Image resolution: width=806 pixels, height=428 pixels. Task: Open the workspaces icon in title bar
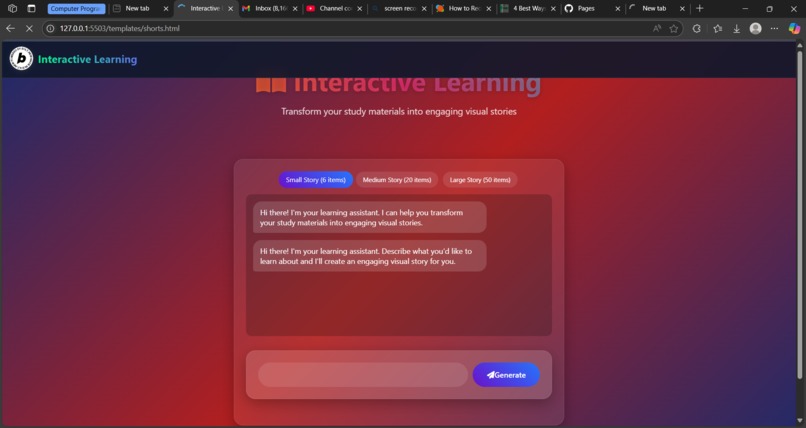[x=12, y=8]
